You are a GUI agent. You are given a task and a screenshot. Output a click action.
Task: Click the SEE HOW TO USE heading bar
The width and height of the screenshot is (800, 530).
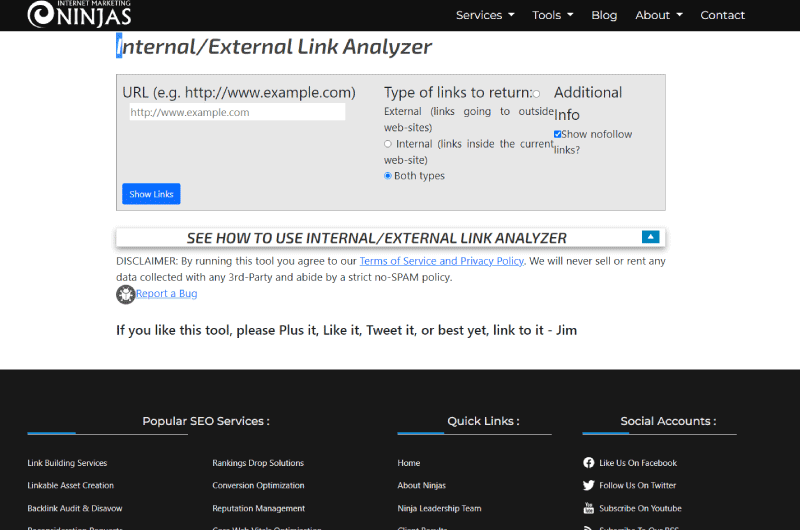click(391, 238)
